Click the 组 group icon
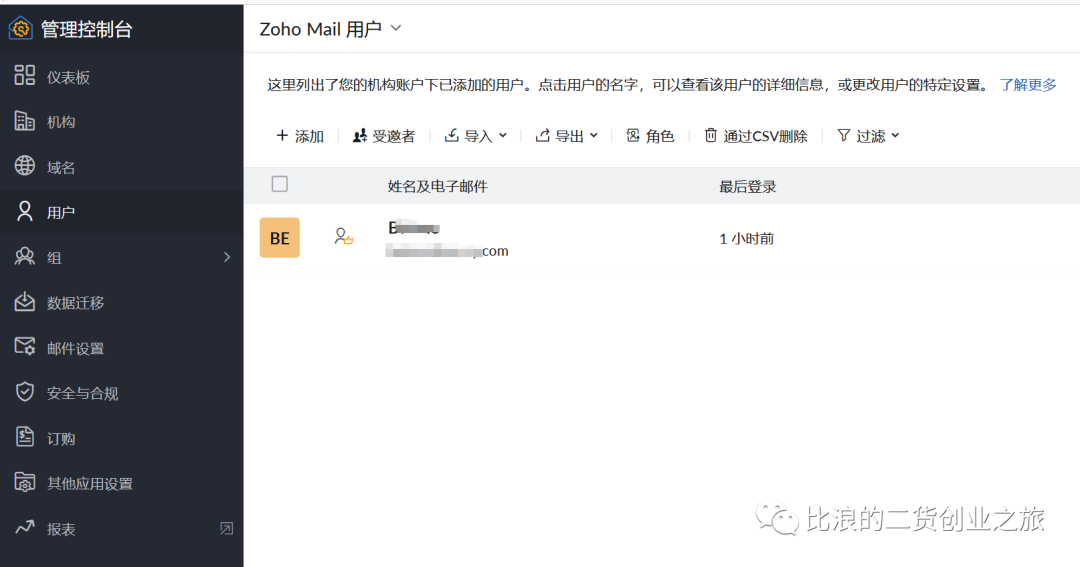The image size is (1080, 567). 25,256
